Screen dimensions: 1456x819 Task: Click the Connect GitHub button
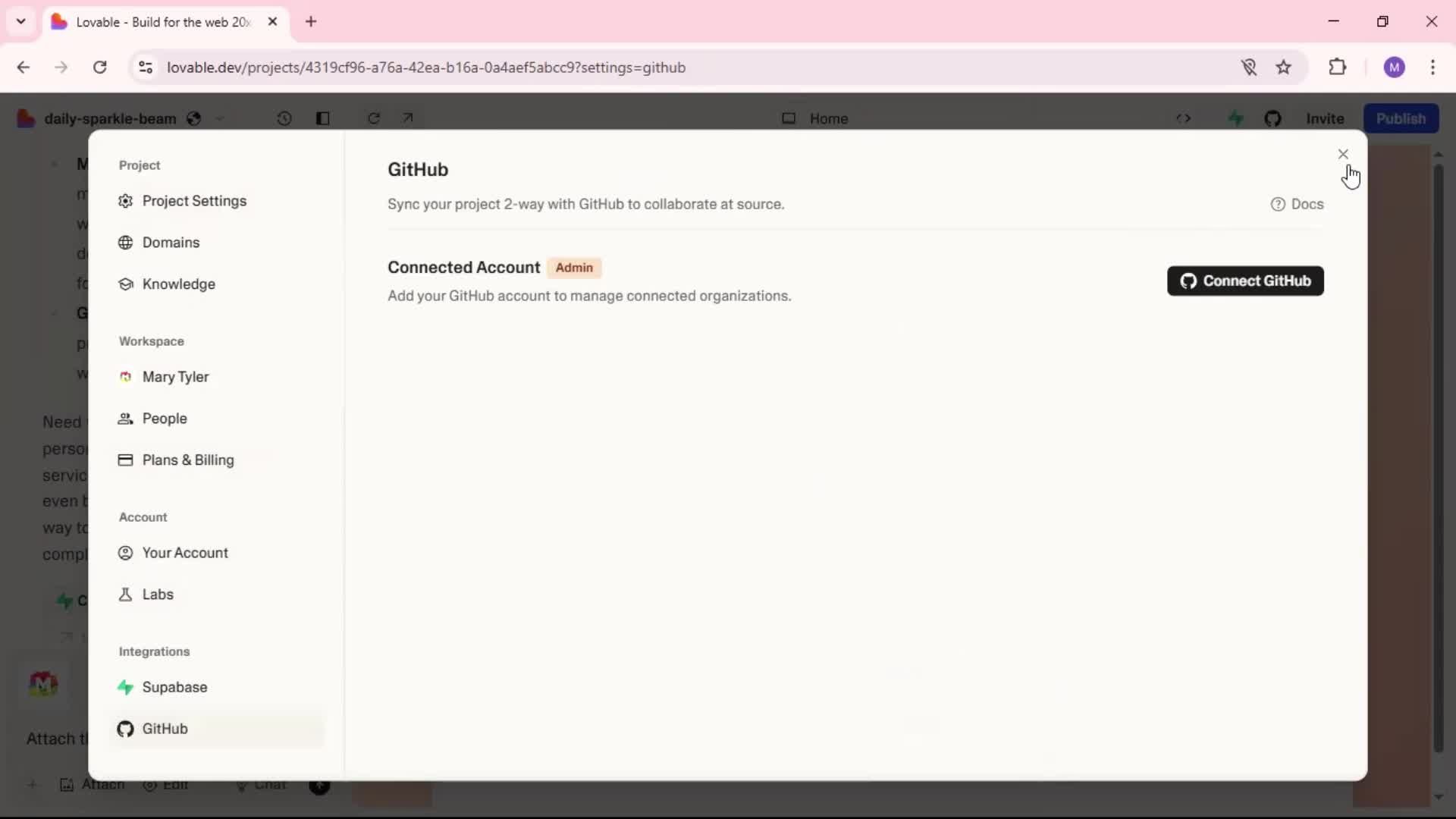coord(1245,281)
